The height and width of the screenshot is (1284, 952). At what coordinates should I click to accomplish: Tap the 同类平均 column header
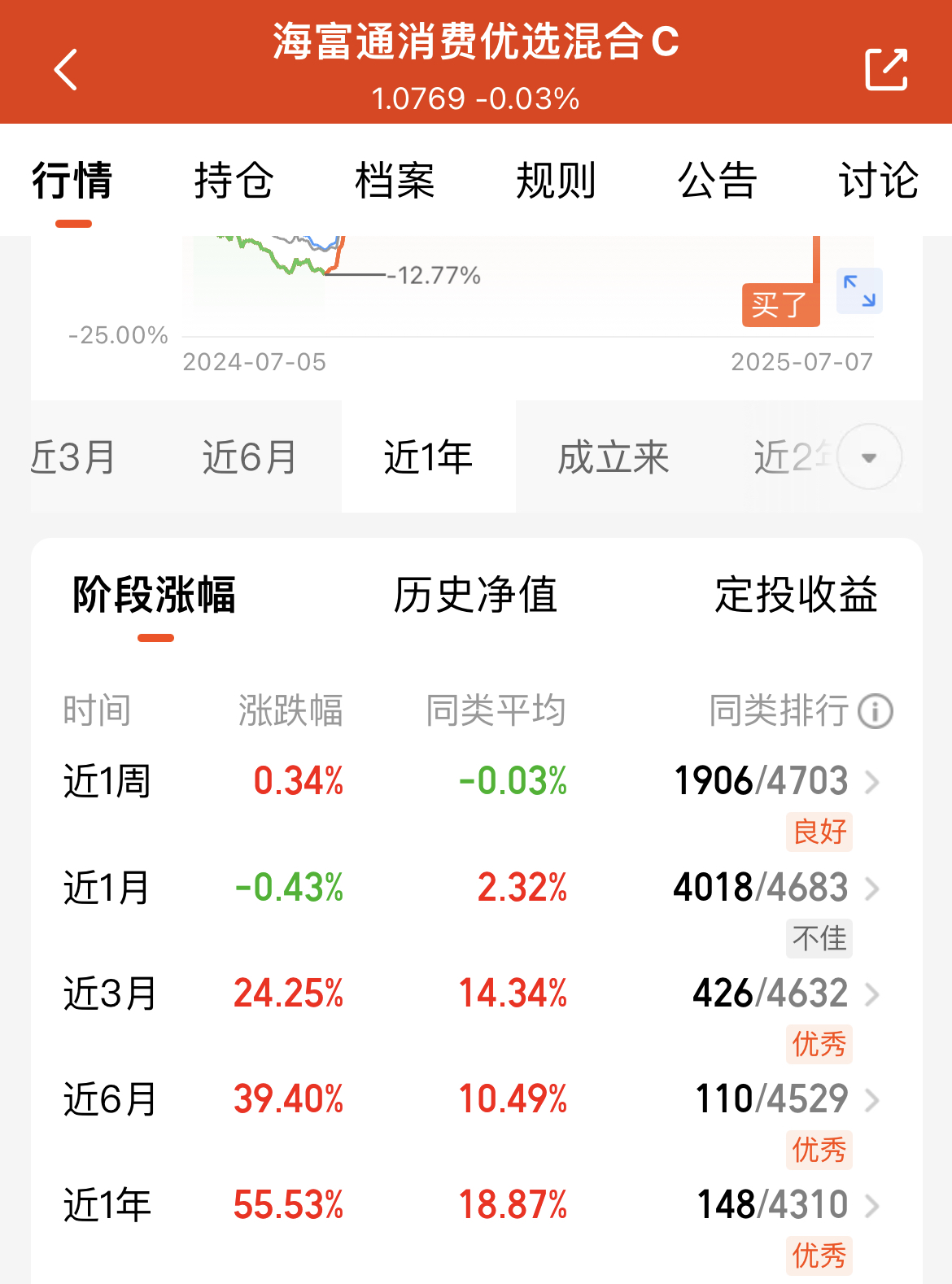496,710
